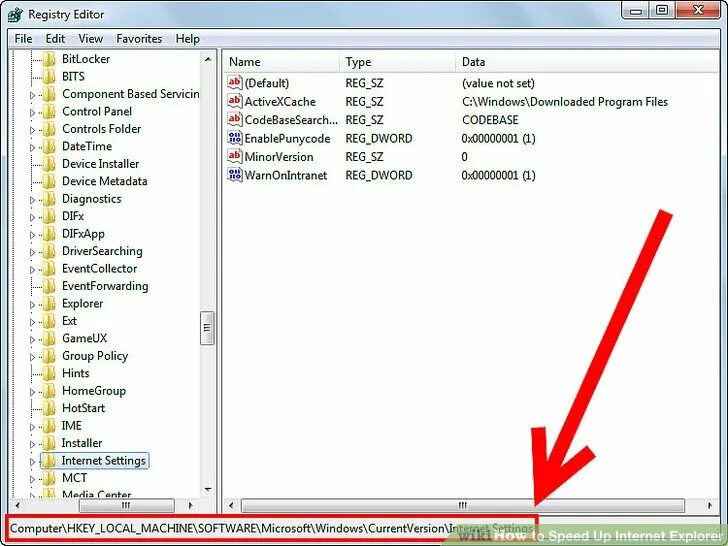Select the Diagnostics tree key label

[x=91, y=199]
